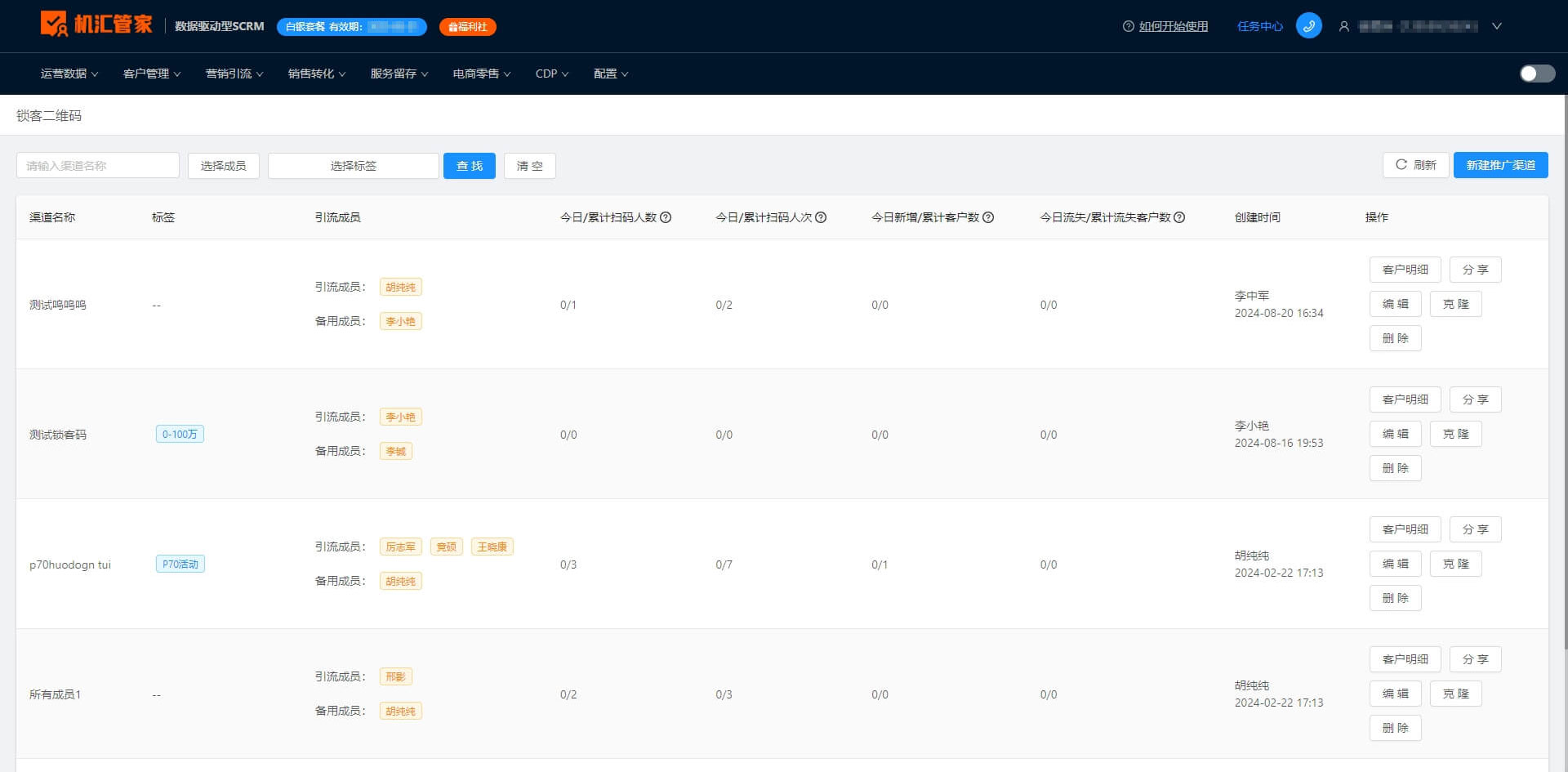Open the 服务留存 menu

(399, 74)
